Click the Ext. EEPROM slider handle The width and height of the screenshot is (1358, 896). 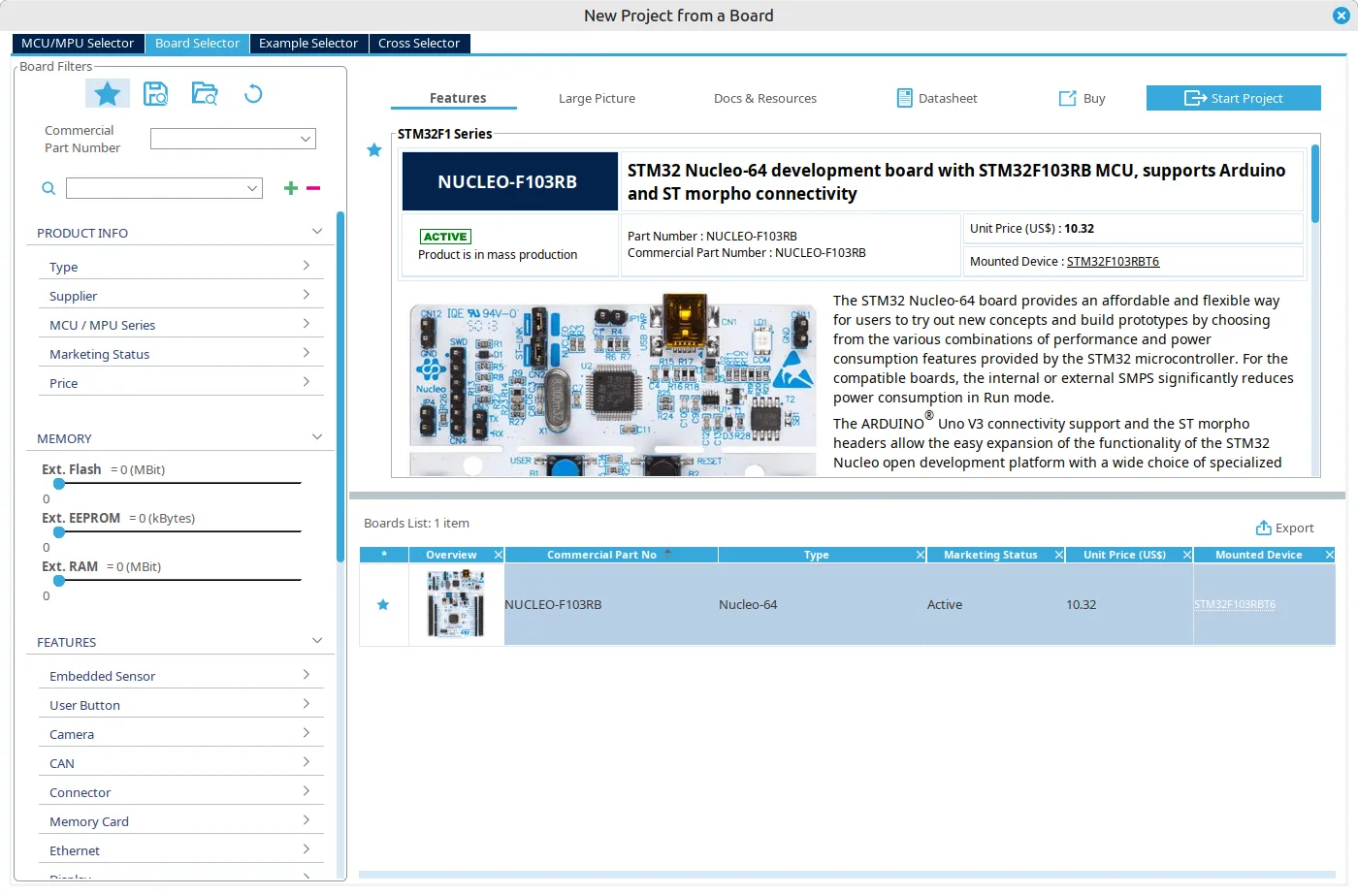pos(59,531)
